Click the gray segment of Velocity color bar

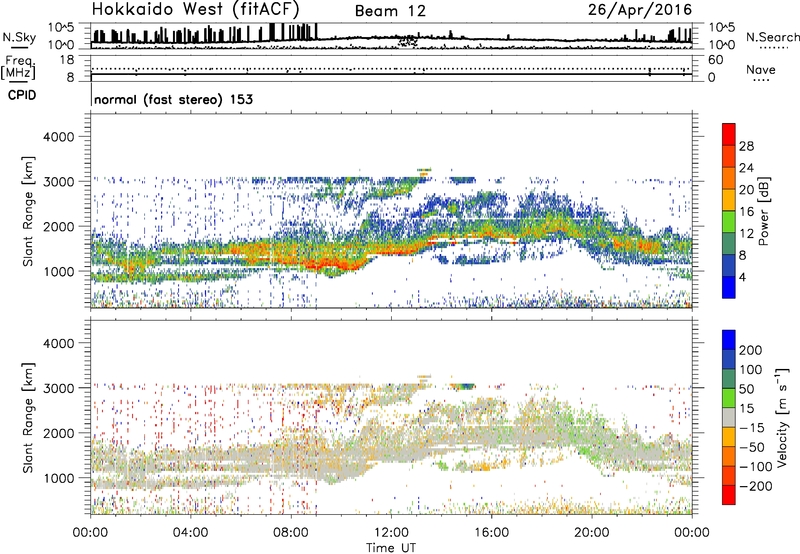(729, 417)
